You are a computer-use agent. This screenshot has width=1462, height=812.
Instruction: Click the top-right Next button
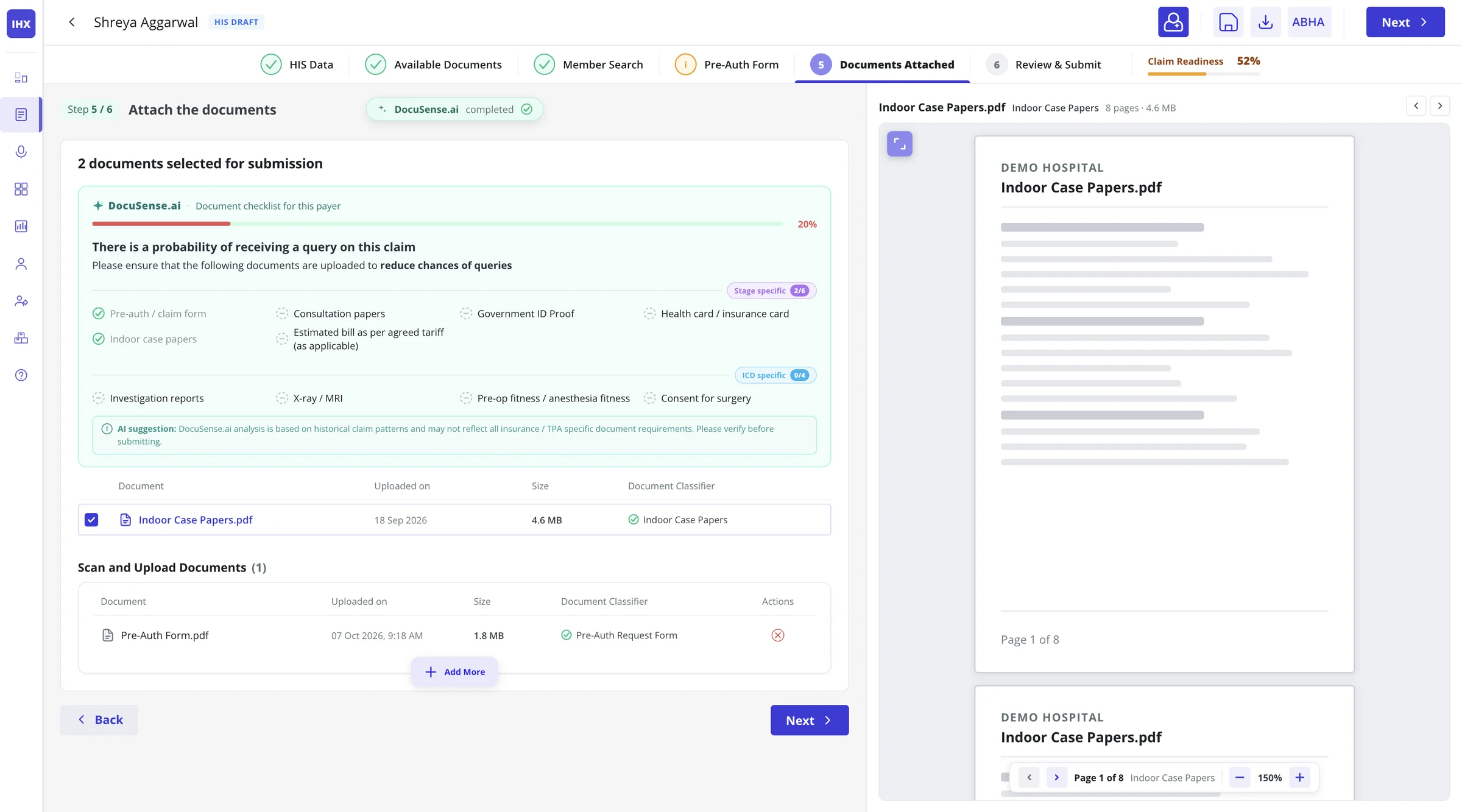[x=1405, y=22]
